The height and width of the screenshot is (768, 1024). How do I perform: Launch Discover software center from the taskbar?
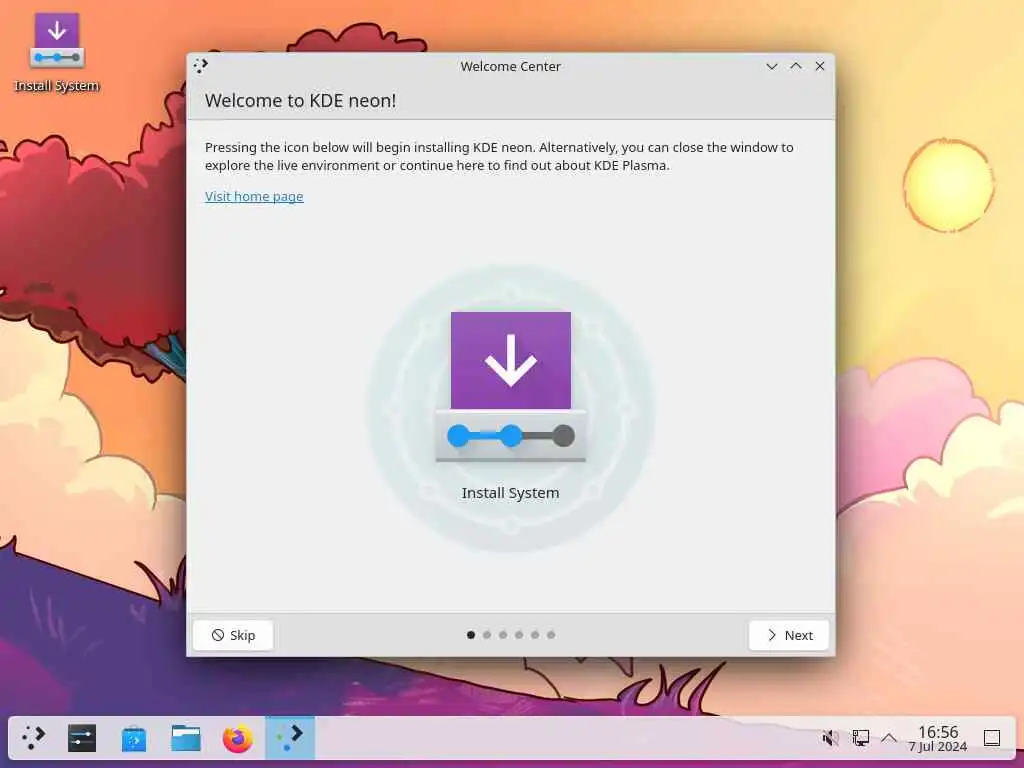point(134,738)
